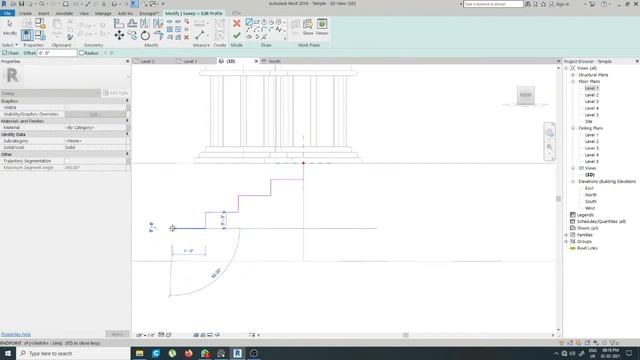Open Legends in Project Browser
Screen dimensions: 640x360
tap(585, 215)
